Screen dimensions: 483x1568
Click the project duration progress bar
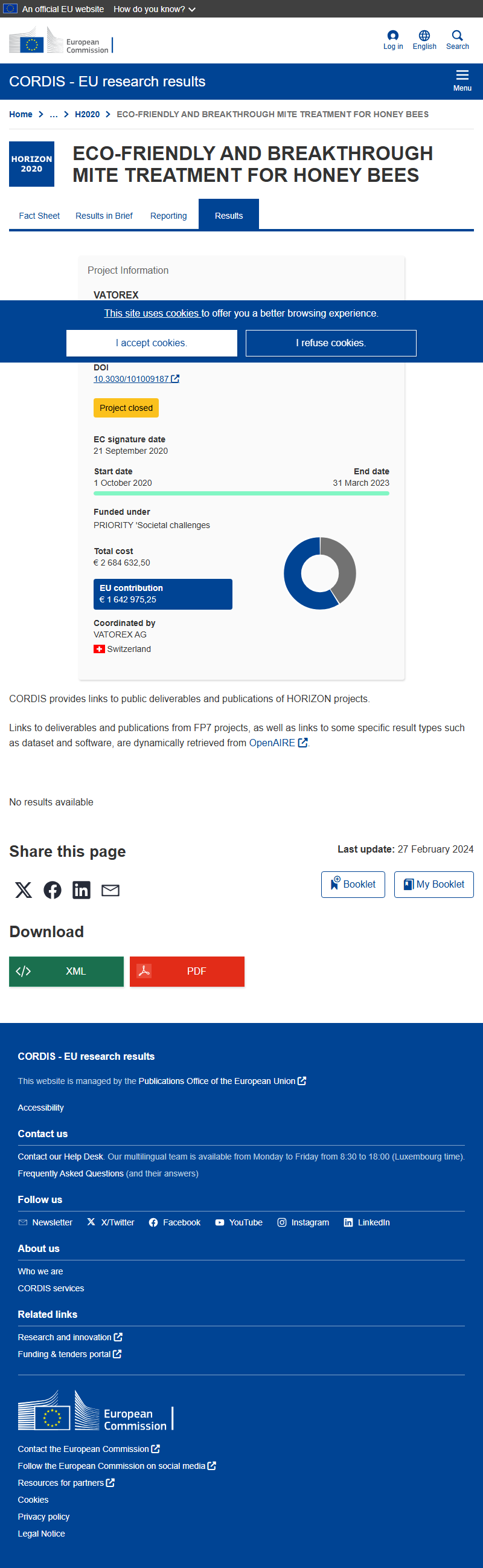pyautogui.click(x=241, y=493)
